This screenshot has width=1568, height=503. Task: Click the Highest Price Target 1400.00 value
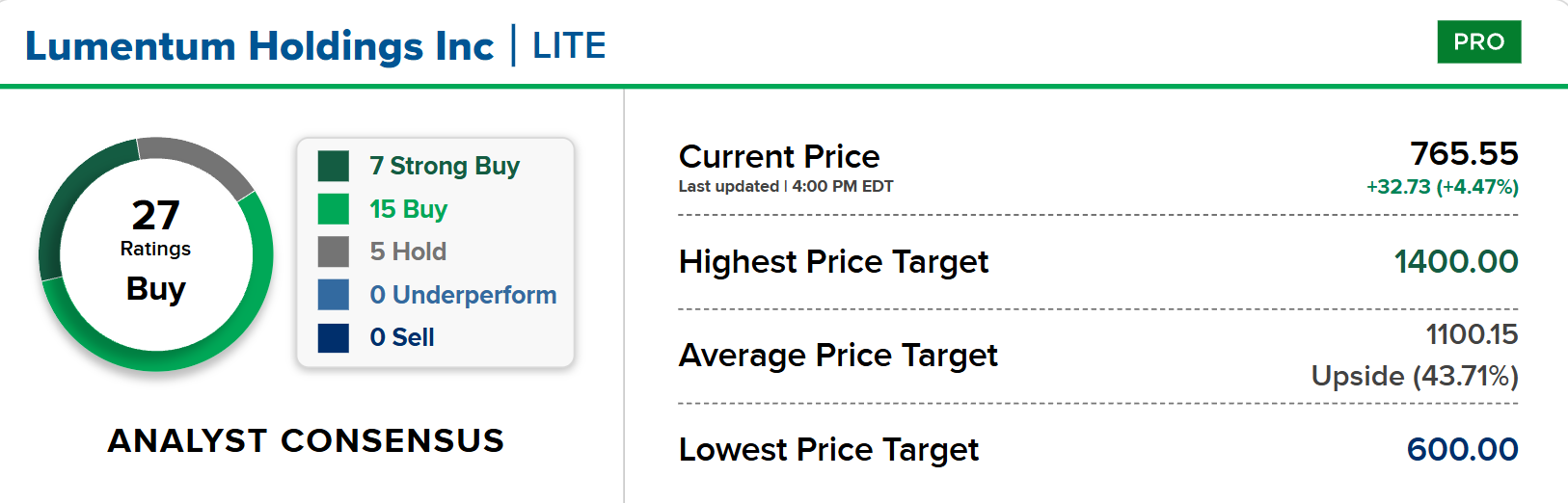(x=1456, y=261)
